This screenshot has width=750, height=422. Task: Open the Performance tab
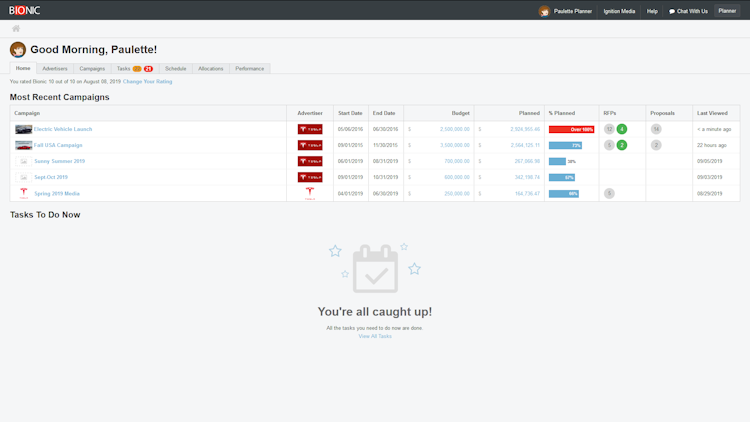point(250,69)
